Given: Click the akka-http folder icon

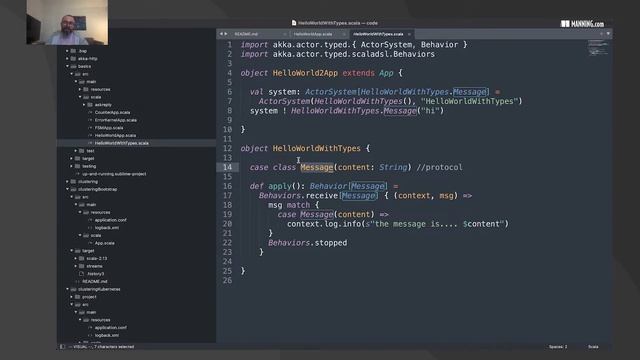Looking at the screenshot, I should tap(73, 59).
